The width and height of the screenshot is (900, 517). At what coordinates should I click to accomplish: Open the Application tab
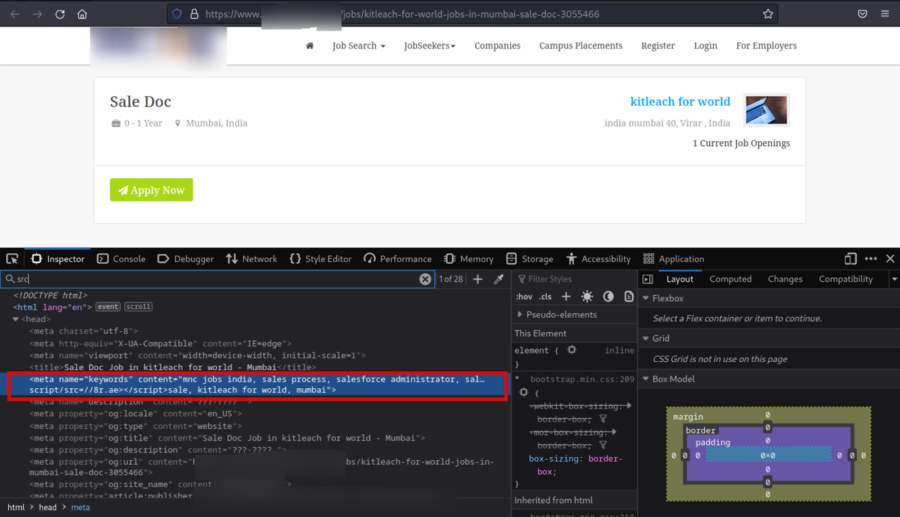point(673,259)
